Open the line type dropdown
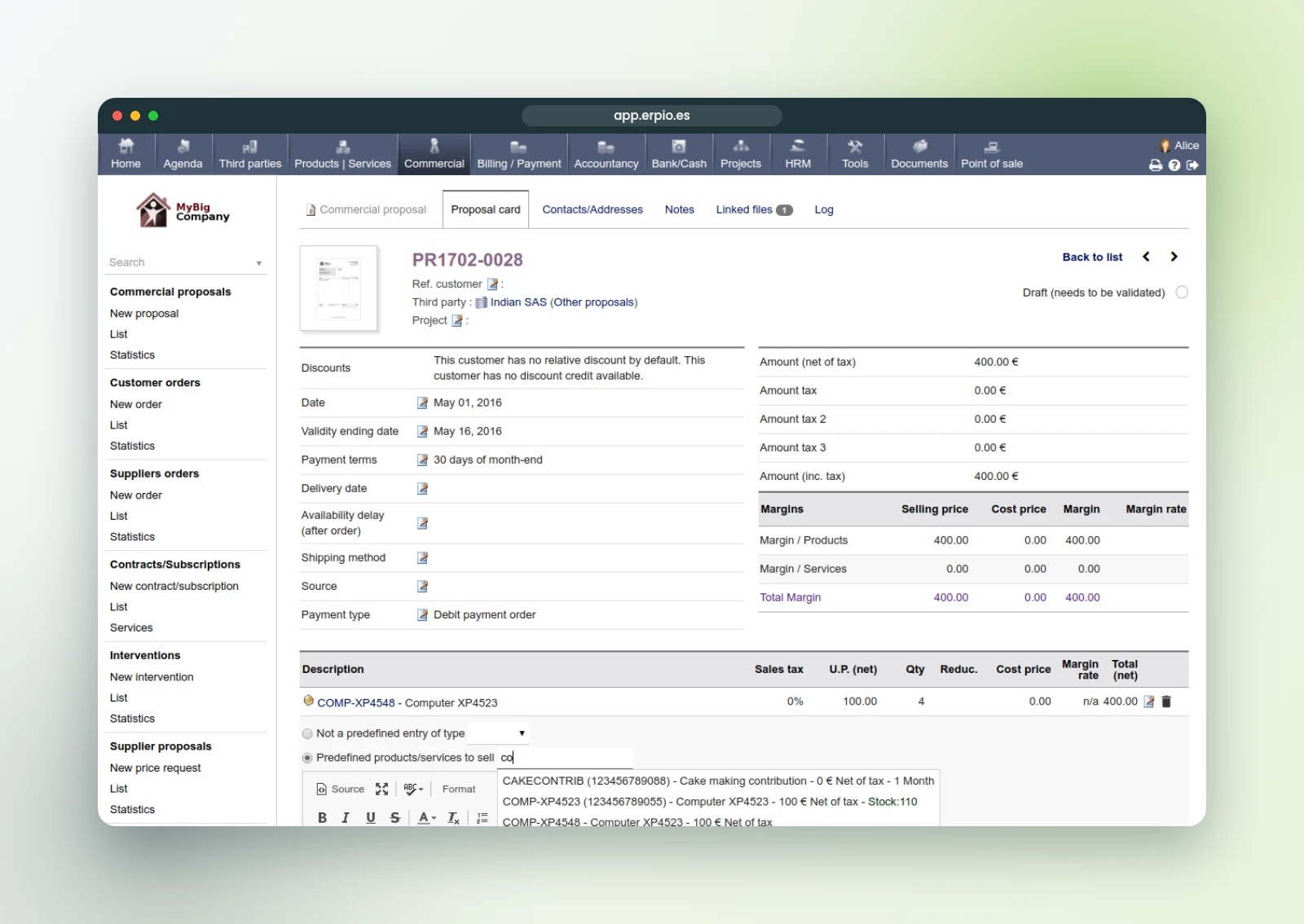 [x=498, y=733]
